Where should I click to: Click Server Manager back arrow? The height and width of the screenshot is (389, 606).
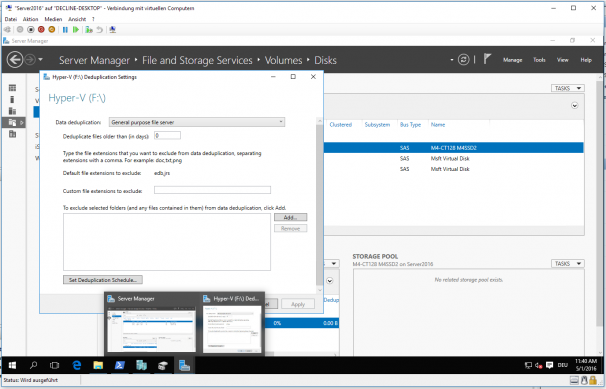pos(15,60)
